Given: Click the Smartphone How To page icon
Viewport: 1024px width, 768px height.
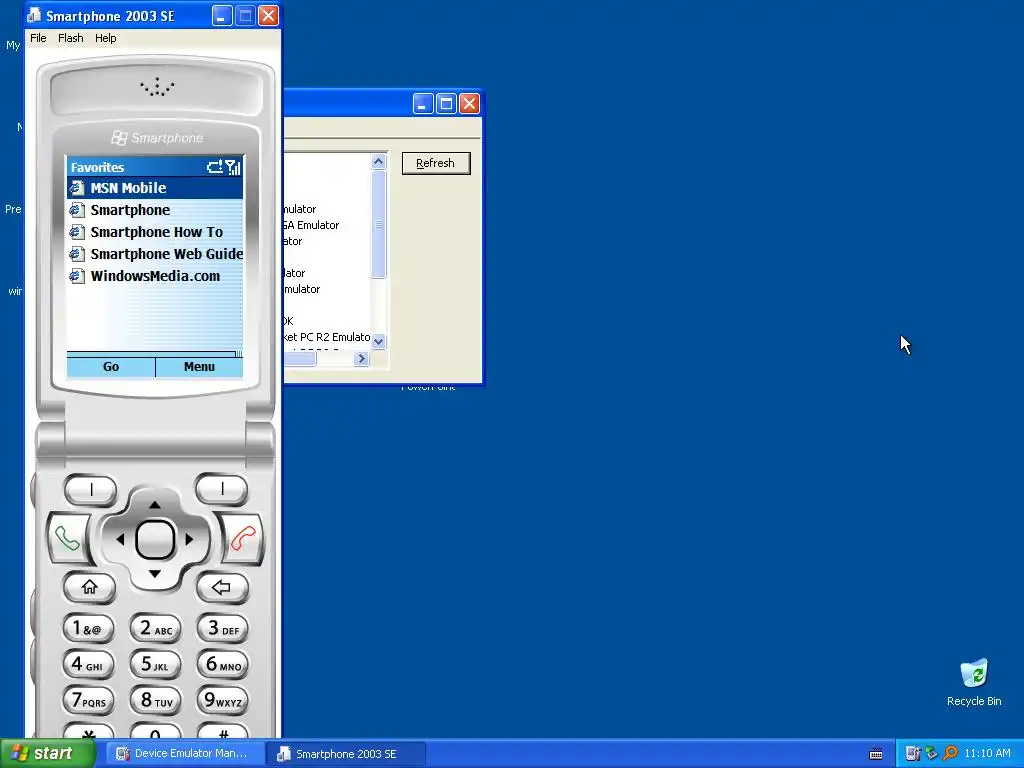Looking at the screenshot, I should (77, 232).
